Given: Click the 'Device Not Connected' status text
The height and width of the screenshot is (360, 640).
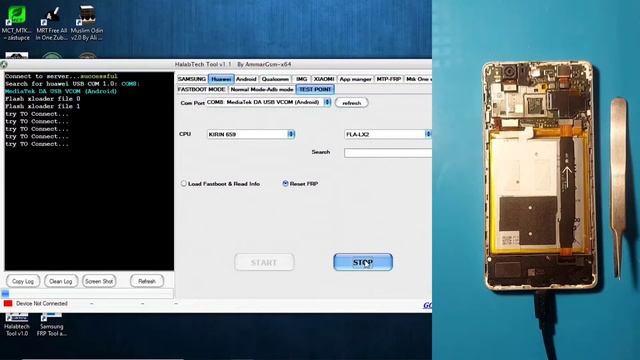Looking at the screenshot, I should (42, 303).
